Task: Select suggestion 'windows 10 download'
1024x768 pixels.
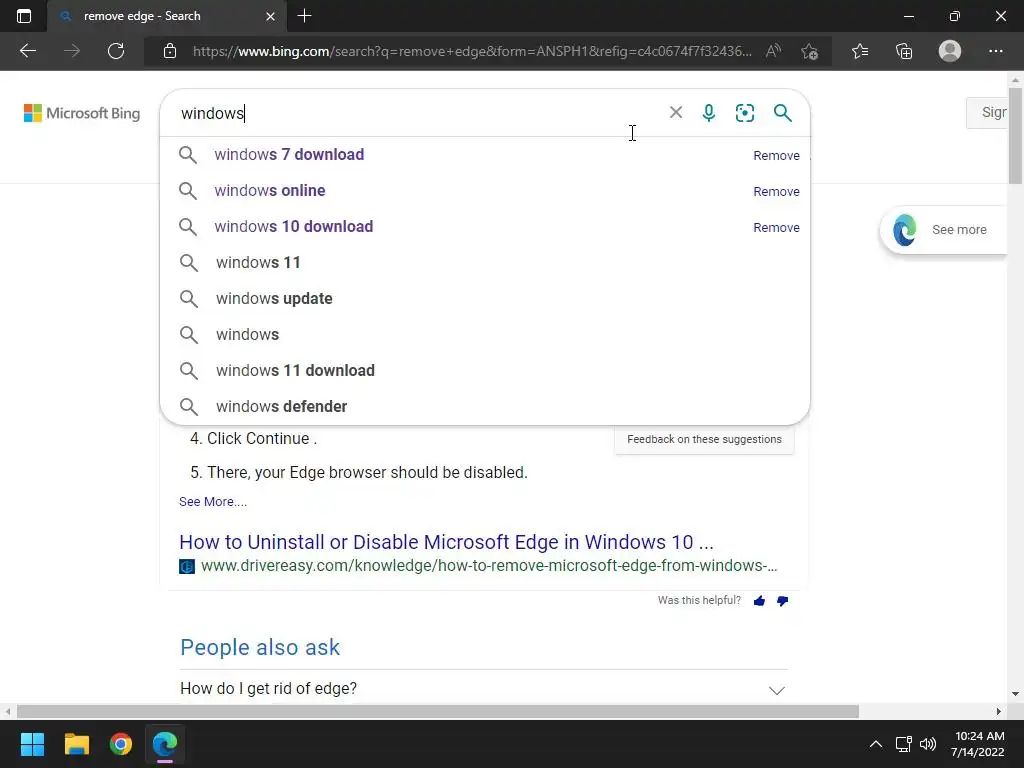Action: coord(485,227)
